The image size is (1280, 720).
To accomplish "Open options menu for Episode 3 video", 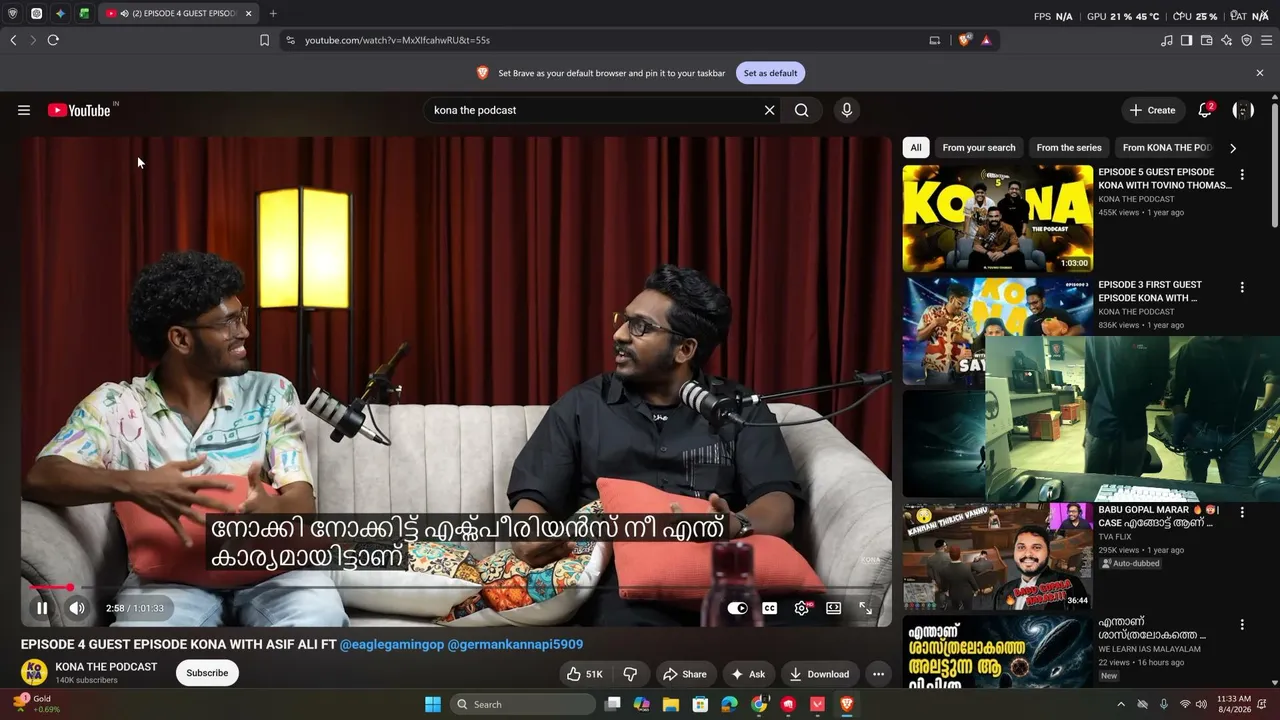I will click(x=1242, y=287).
